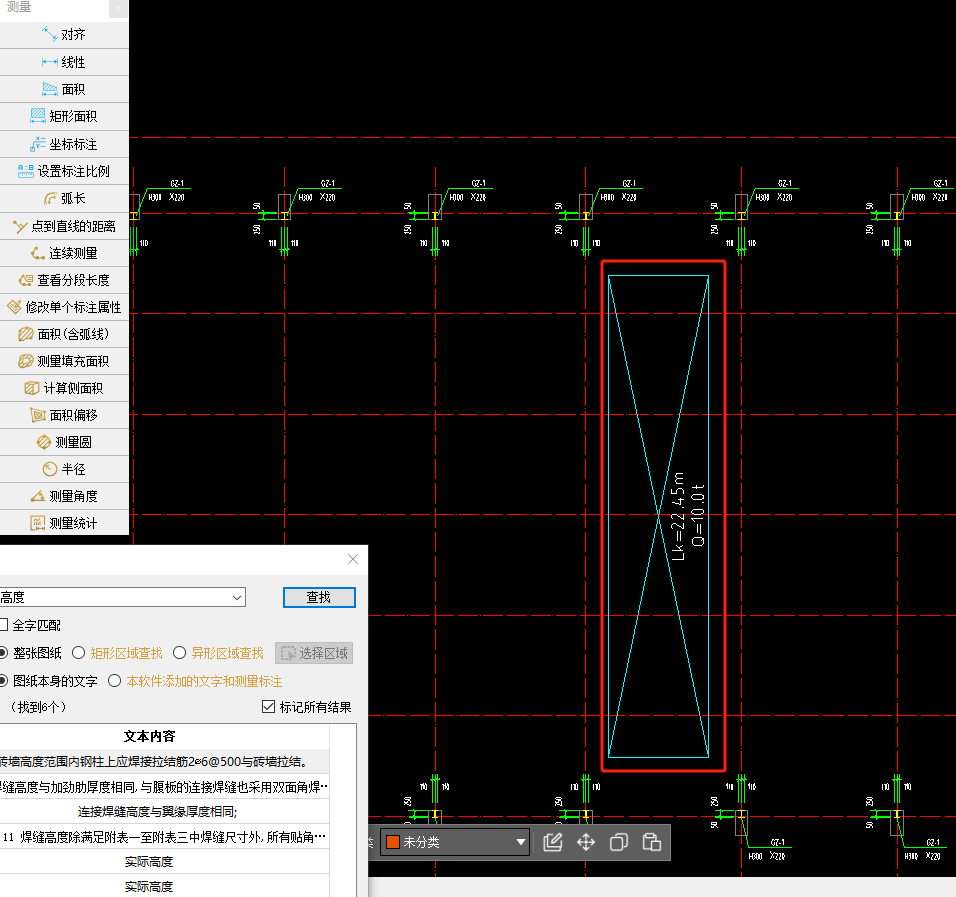Click the copy icon in floating toolbar
Screen dimensions: 956x897
(619, 842)
